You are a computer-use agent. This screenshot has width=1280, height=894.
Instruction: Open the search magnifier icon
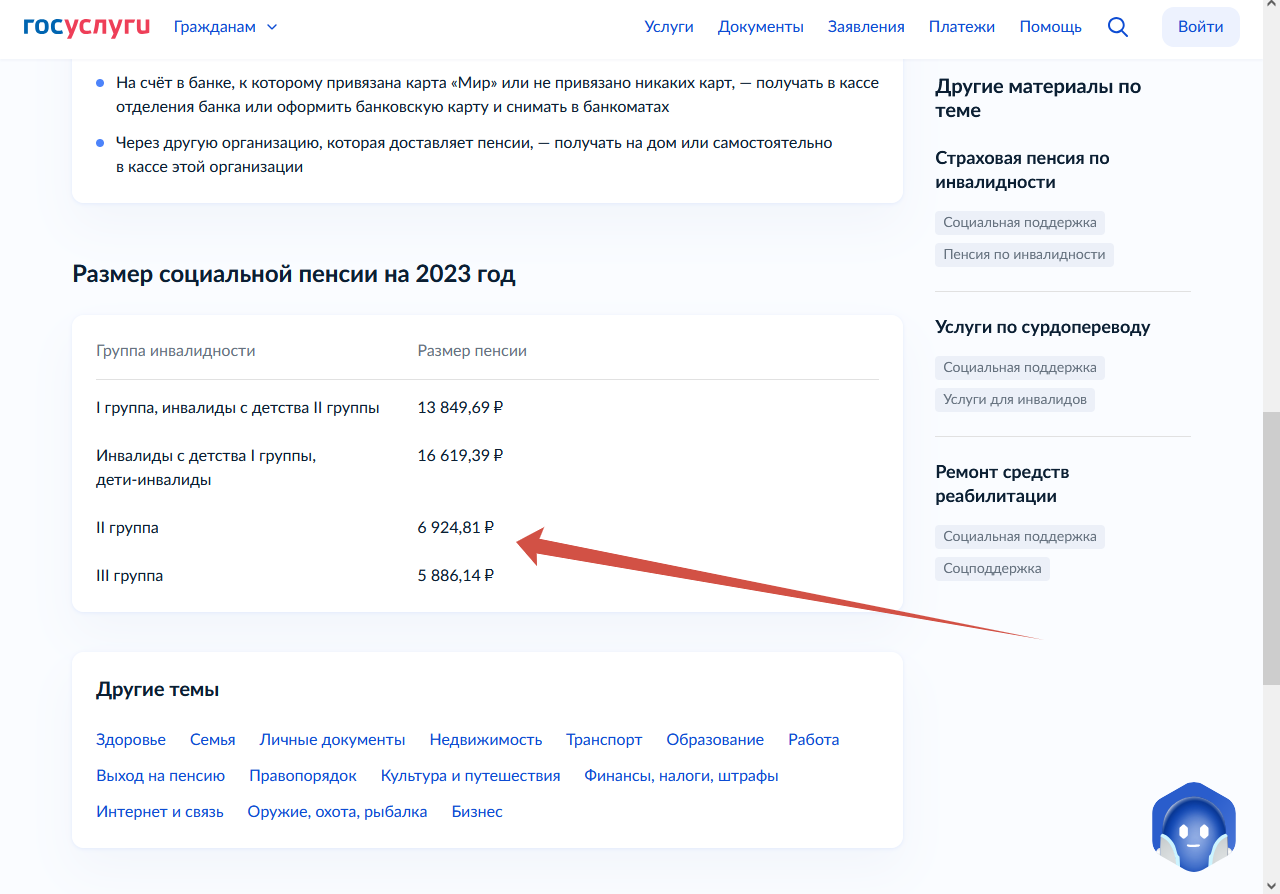coord(1118,27)
